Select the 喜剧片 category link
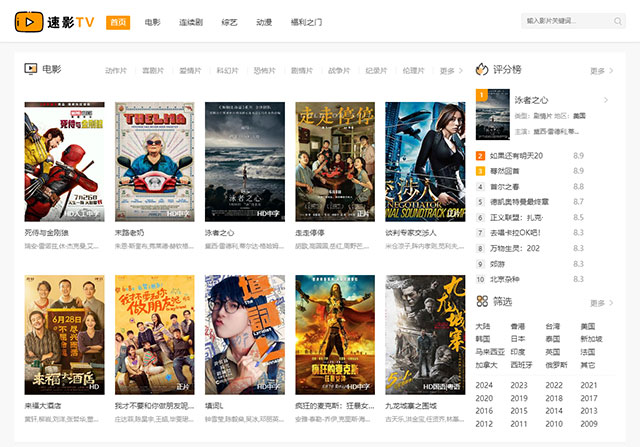Screen dimensions: 640x447 [153, 71]
